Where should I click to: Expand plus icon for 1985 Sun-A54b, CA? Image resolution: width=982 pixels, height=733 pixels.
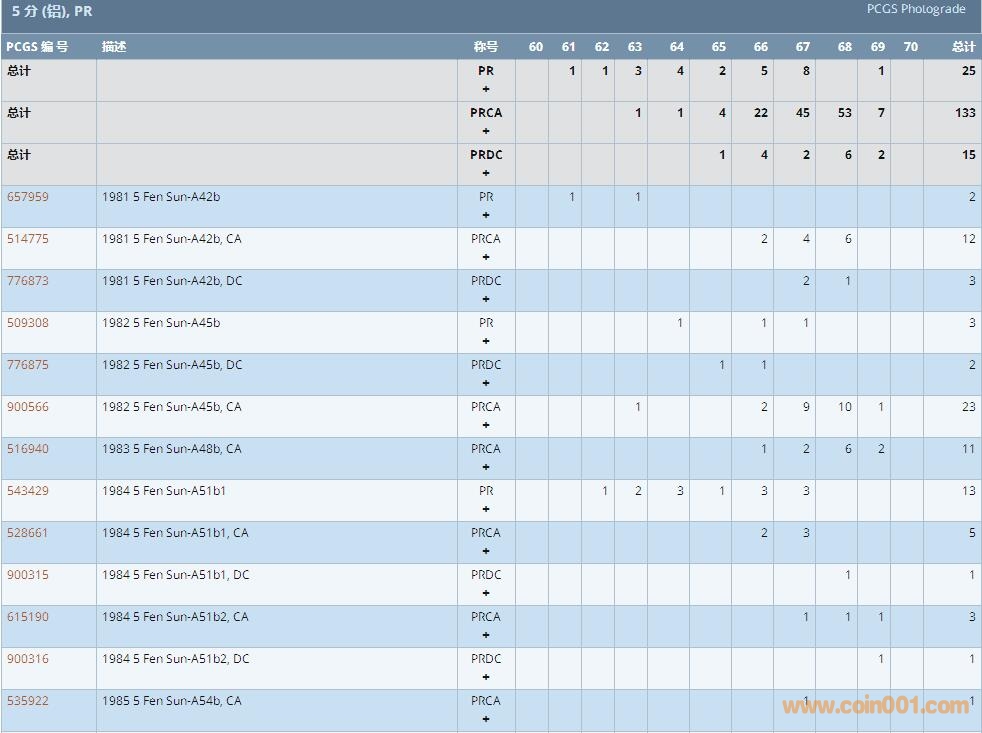pyautogui.click(x=486, y=719)
